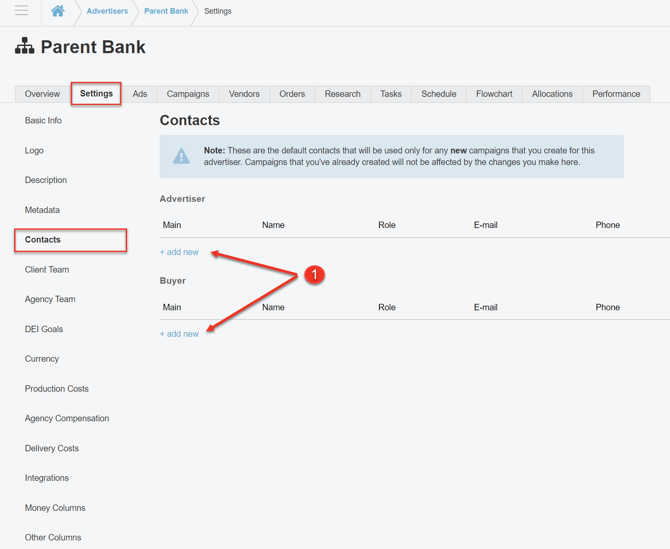
Task: Open the hamburger menu icon
Action: (x=21, y=10)
